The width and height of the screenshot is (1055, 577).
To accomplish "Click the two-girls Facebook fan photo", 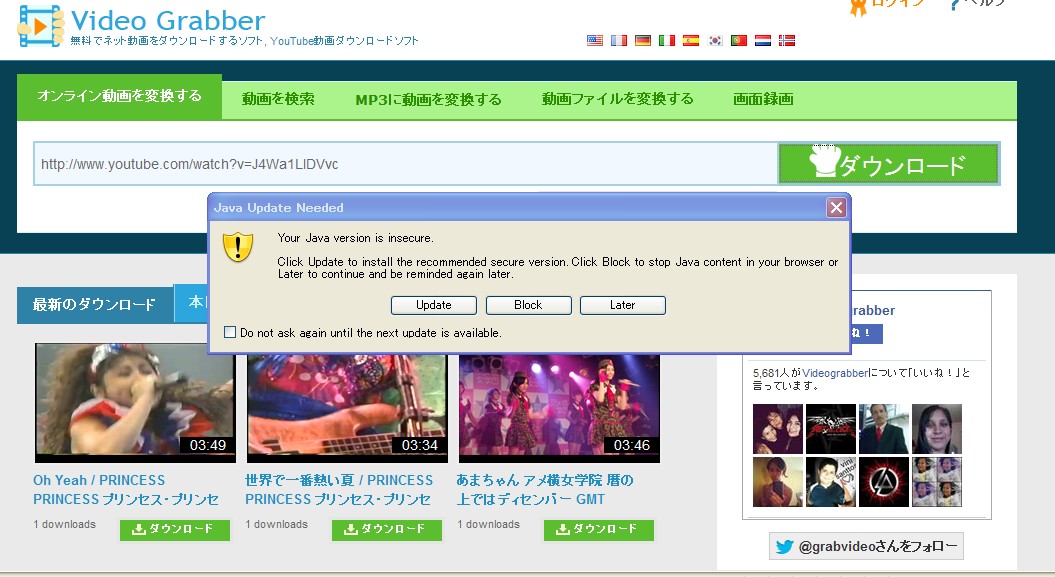I will (778, 429).
